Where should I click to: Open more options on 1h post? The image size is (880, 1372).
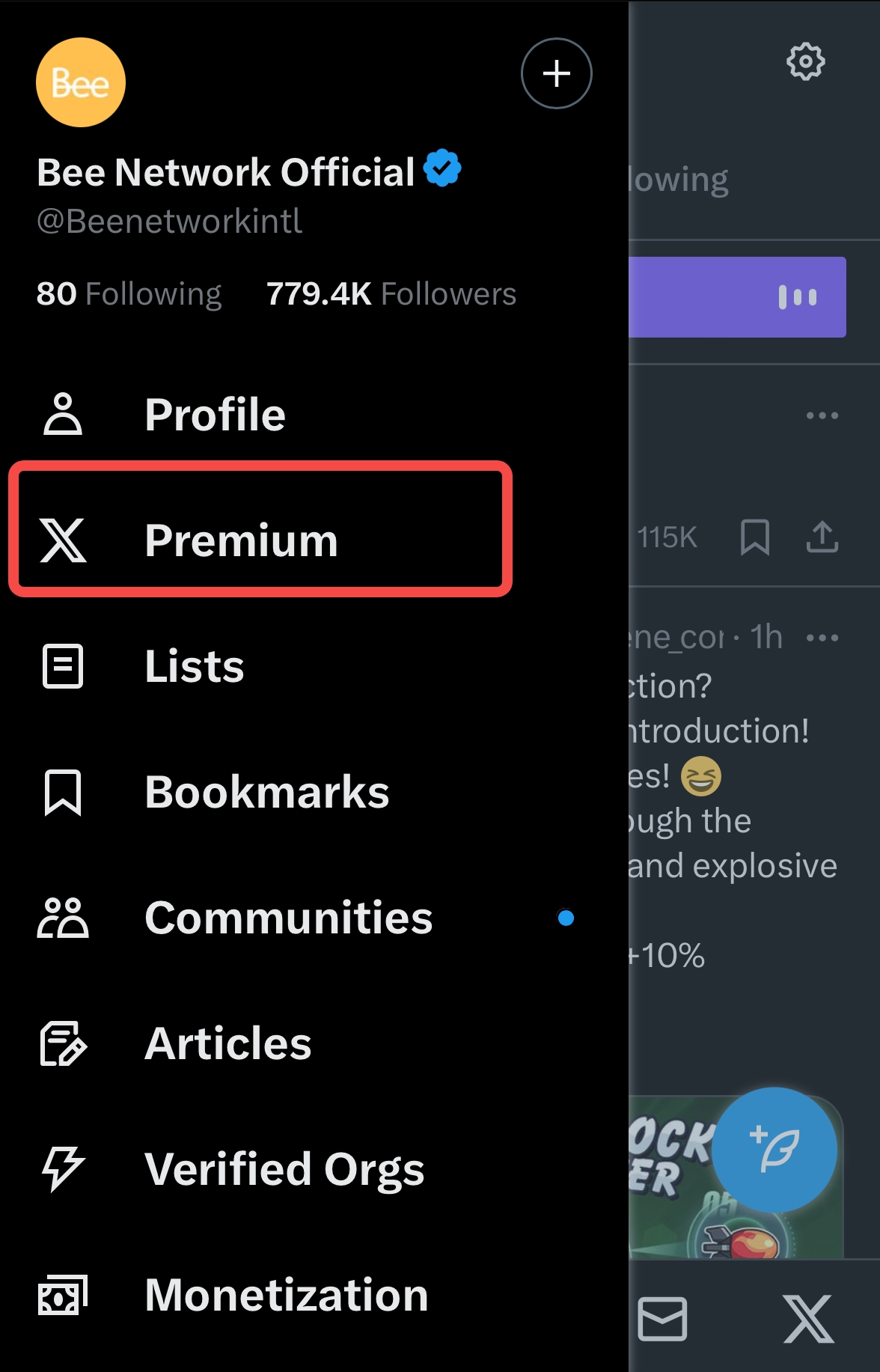click(x=822, y=638)
